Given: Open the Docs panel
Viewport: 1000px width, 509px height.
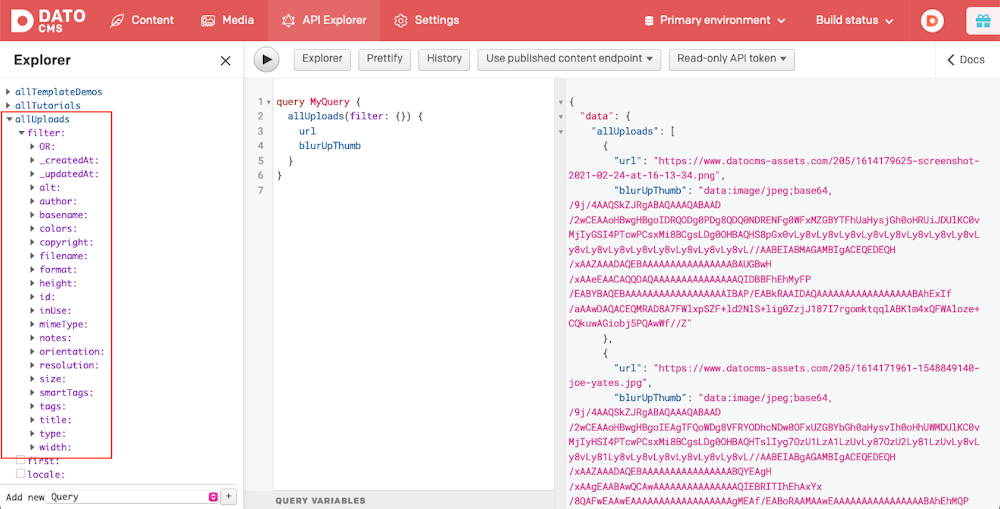Looking at the screenshot, I should click(x=966, y=60).
